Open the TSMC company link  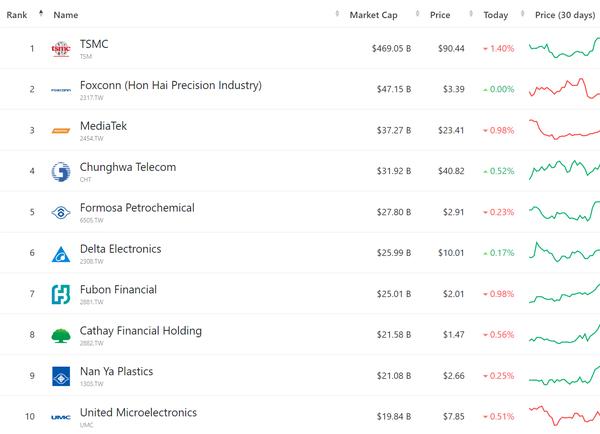point(94,44)
